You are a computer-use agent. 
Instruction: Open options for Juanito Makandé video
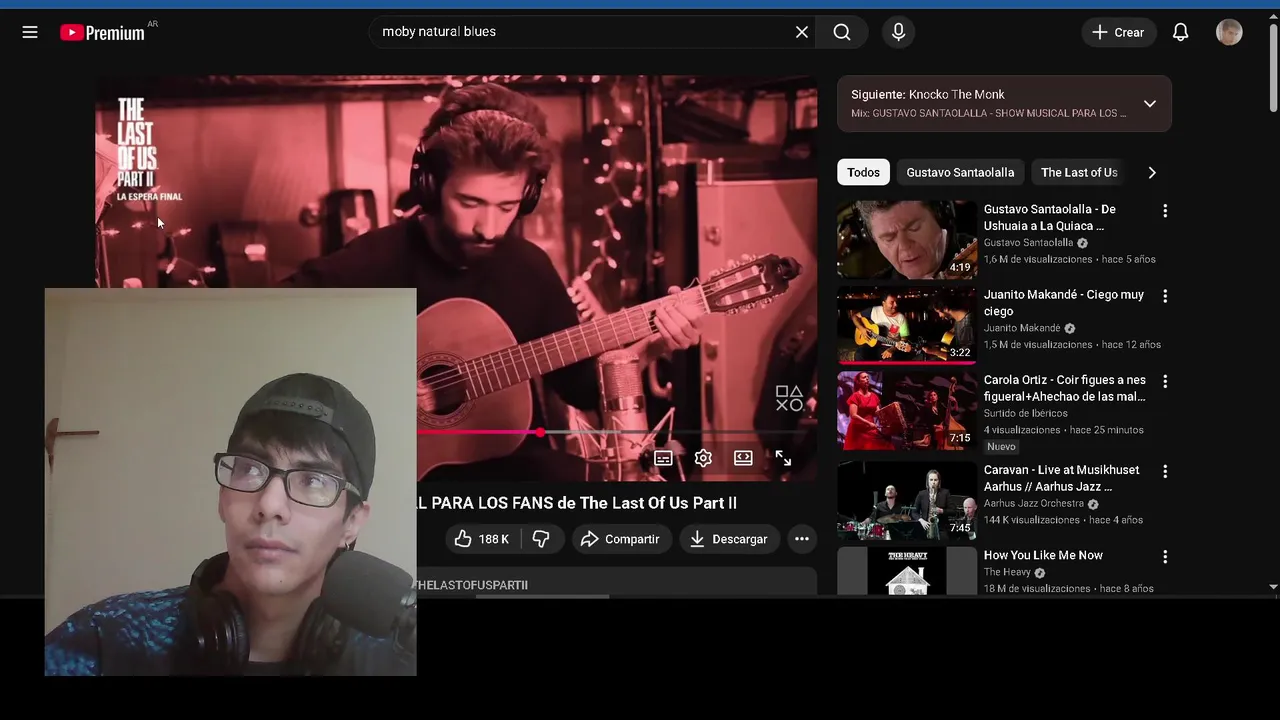coord(1164,296)
